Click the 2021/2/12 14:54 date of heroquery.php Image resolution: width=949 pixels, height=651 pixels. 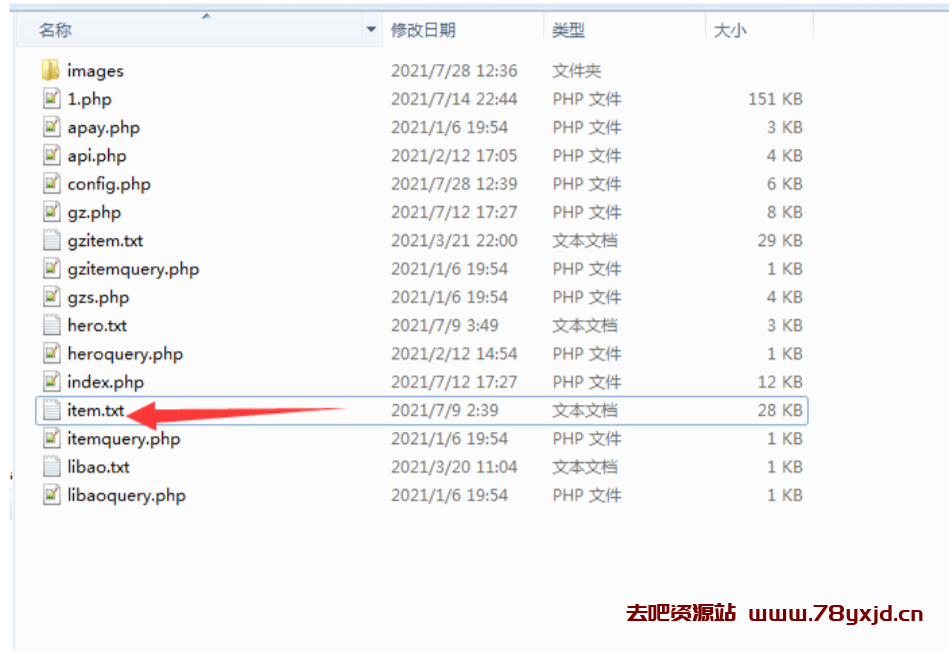pos(455,354)
